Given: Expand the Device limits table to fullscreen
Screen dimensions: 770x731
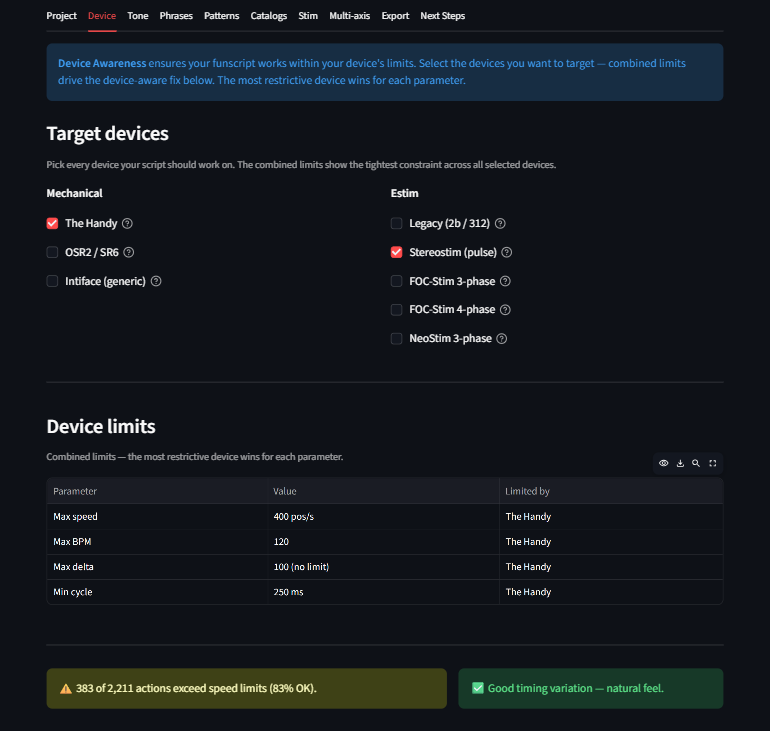Looking at the screenshot, I should tap(713, 463).
